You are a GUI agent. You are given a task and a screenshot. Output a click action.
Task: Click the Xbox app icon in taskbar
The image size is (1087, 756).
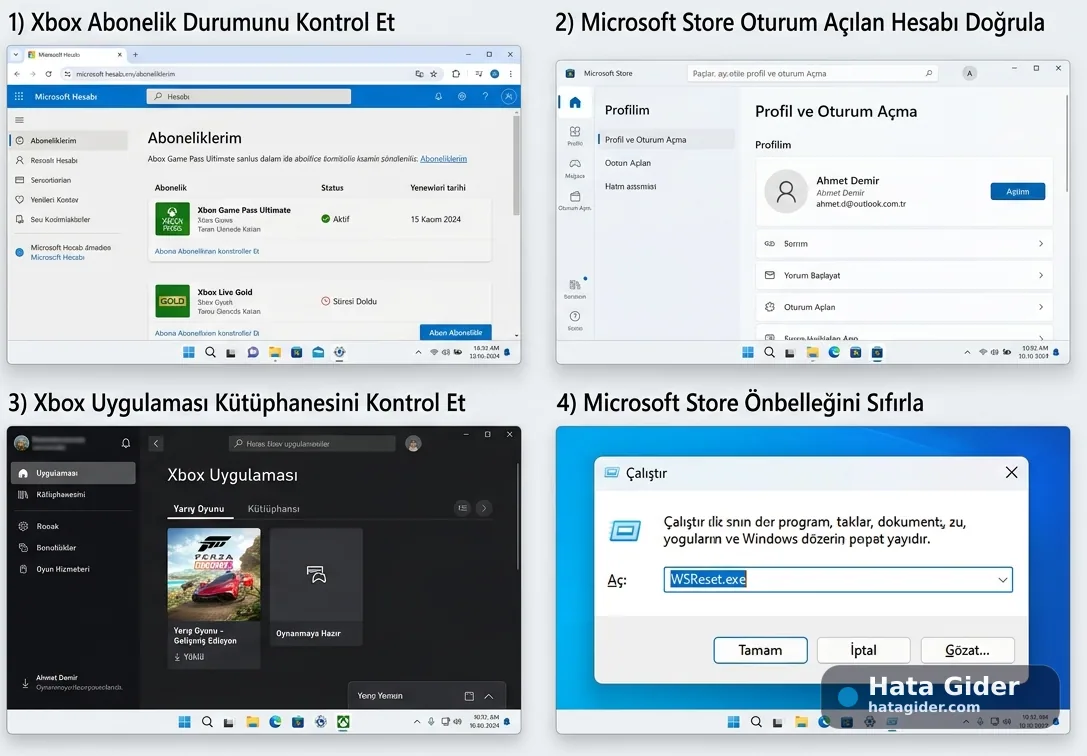point(343,722)
